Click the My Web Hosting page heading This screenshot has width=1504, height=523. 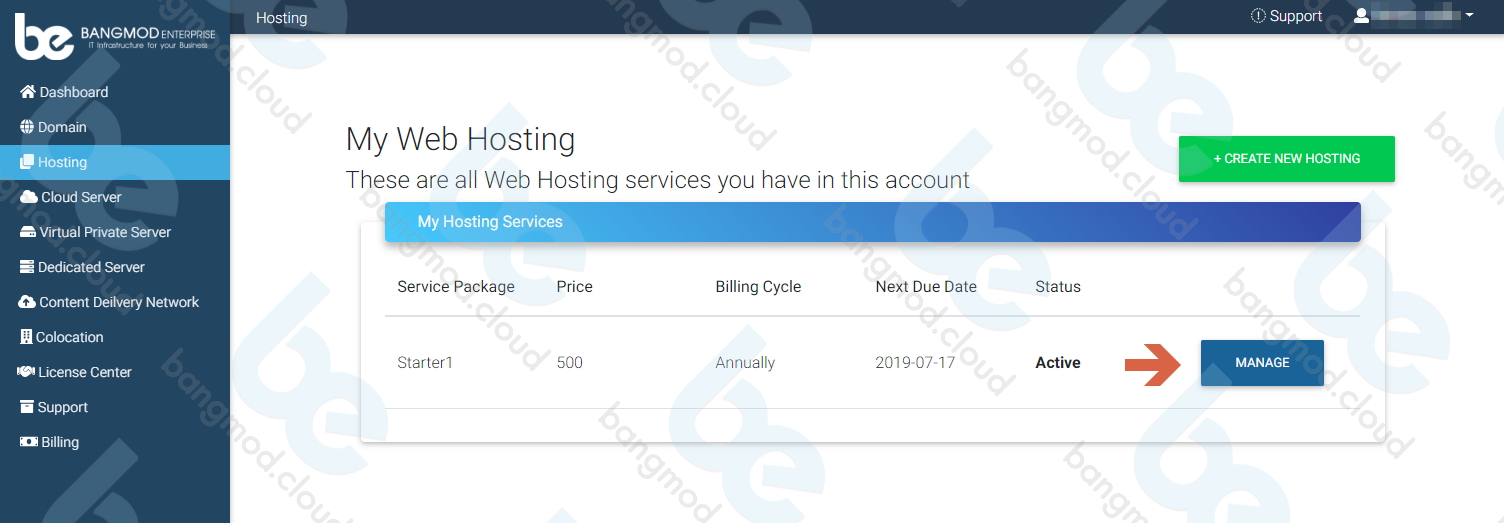[461, 139]
